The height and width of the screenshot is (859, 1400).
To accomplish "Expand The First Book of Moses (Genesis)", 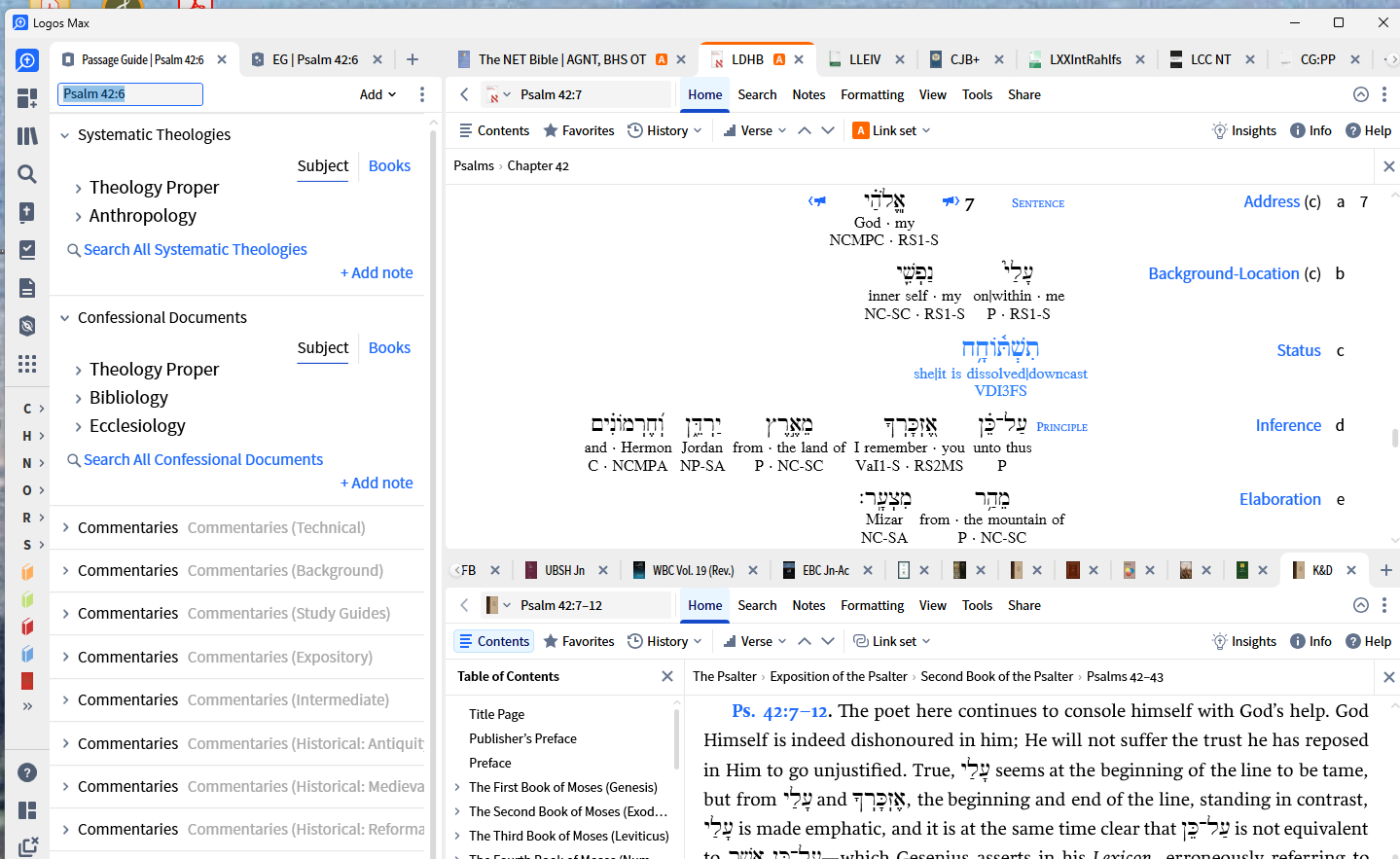I will coord(457,788).
